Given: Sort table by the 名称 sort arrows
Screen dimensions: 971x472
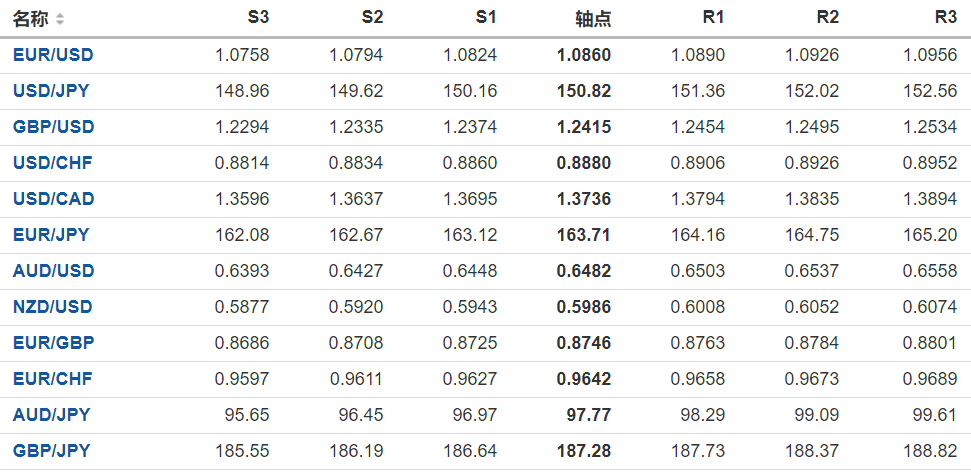Looking at the screenshot, I should [x=60, y=19].
